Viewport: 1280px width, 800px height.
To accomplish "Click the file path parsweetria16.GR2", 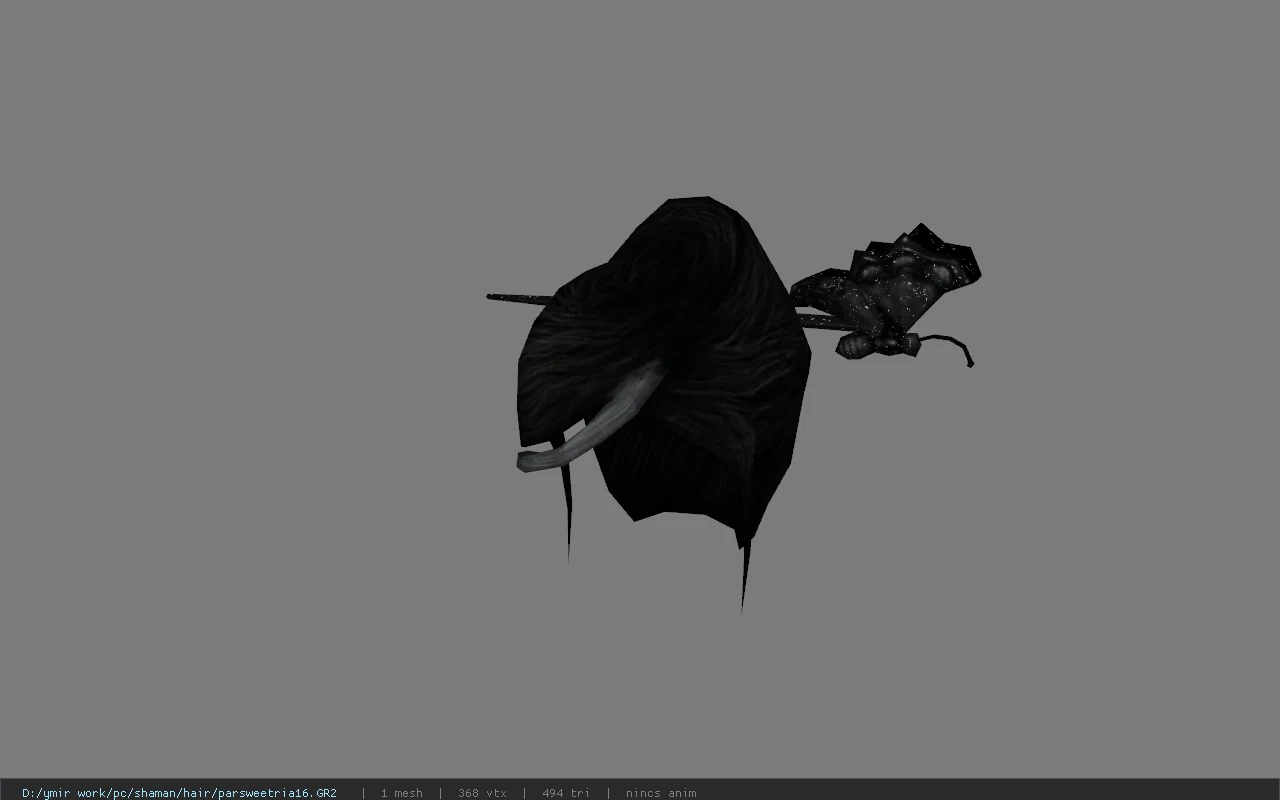I will pos(179,793).
